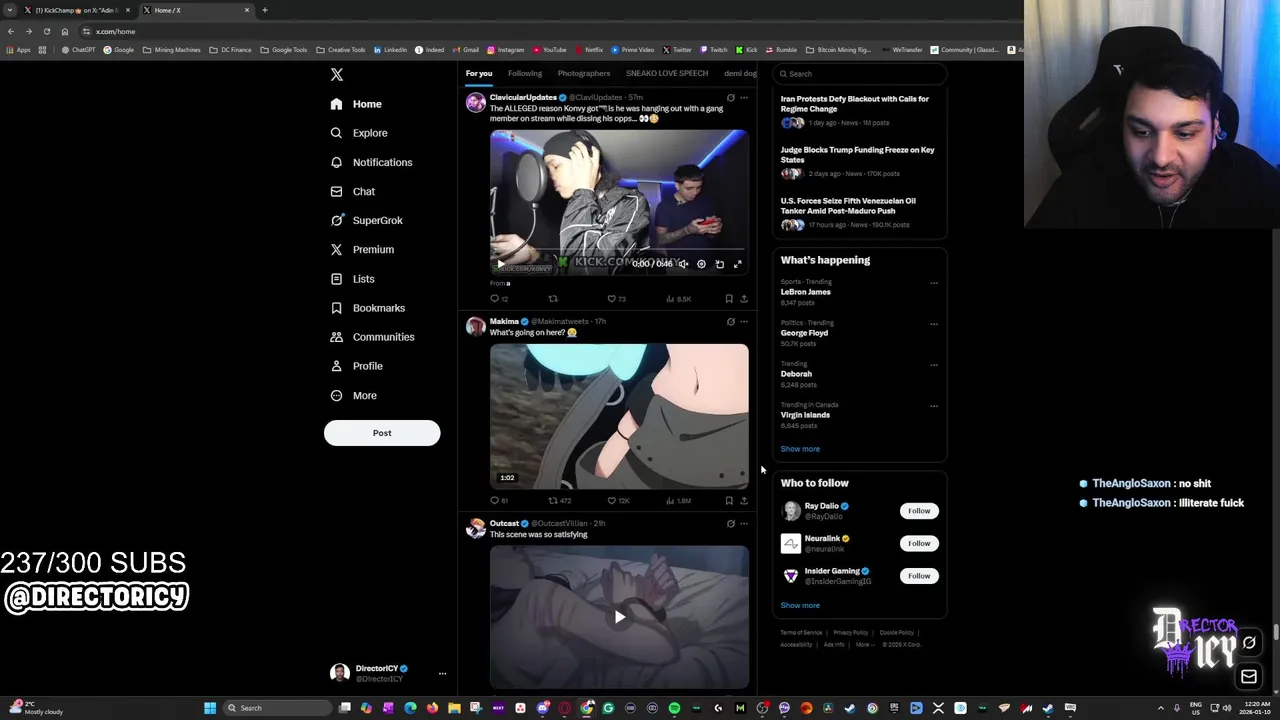The height and width of the screenshot is (720, 1280).
Task: Open Lists in the X sidebar
Action: 352,279
